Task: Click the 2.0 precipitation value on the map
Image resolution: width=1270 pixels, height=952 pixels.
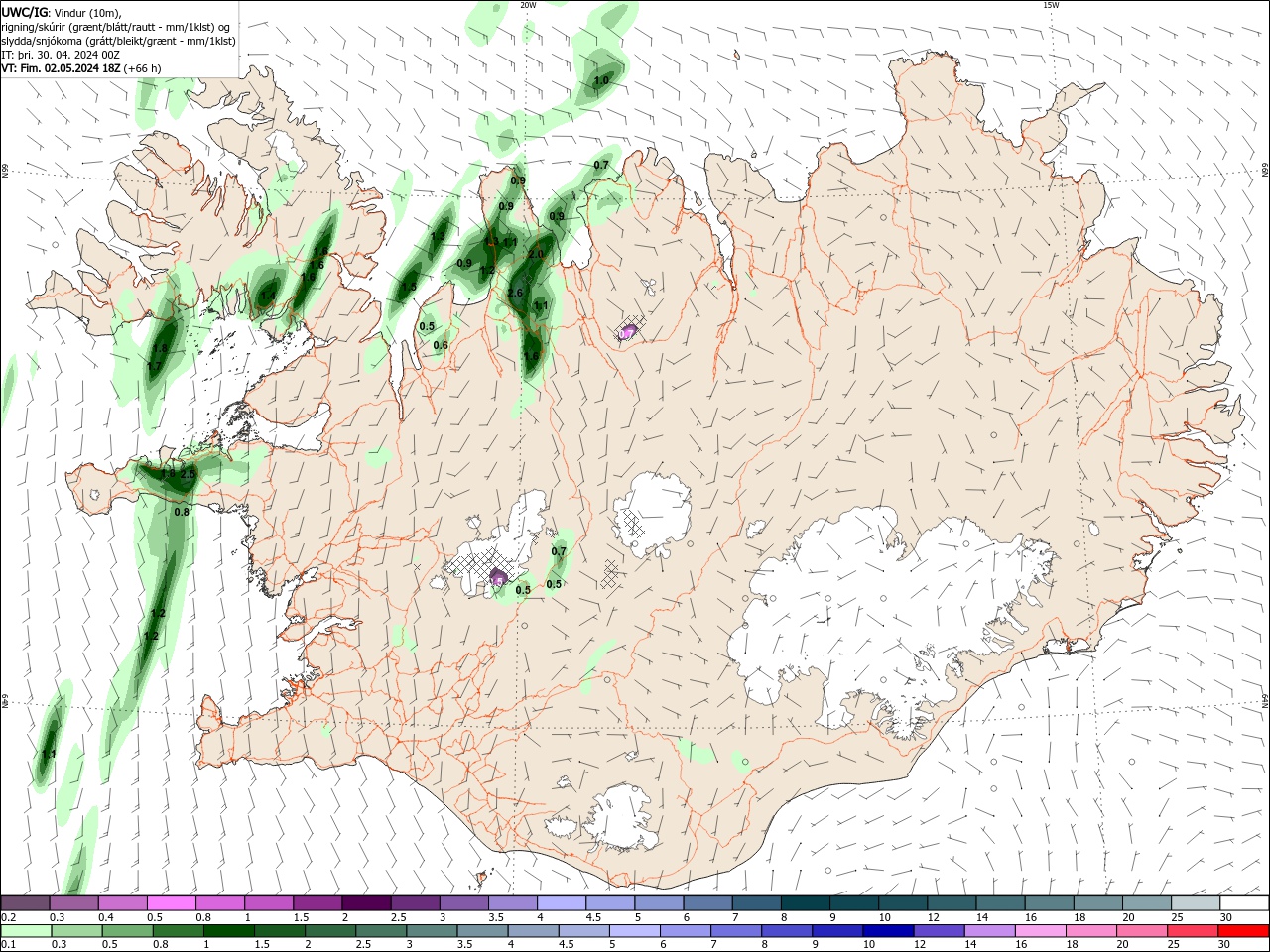Action: click(537, 255)
